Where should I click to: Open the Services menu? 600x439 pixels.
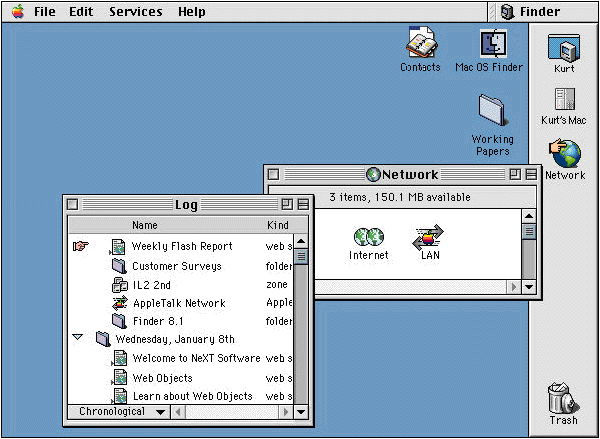(135, 12)
